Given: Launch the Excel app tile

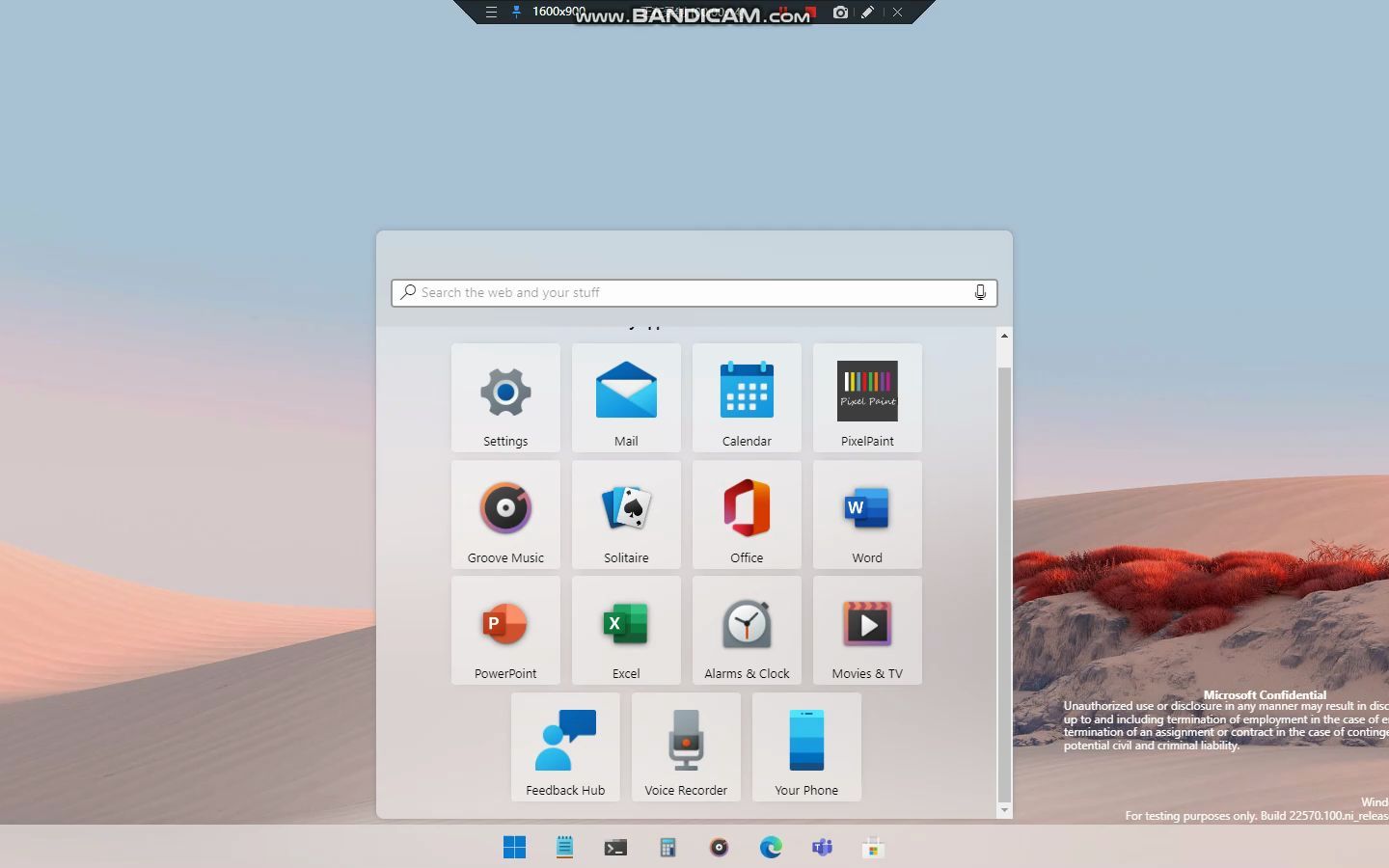Looking at the screenshot, I should (x=626, y=630).
